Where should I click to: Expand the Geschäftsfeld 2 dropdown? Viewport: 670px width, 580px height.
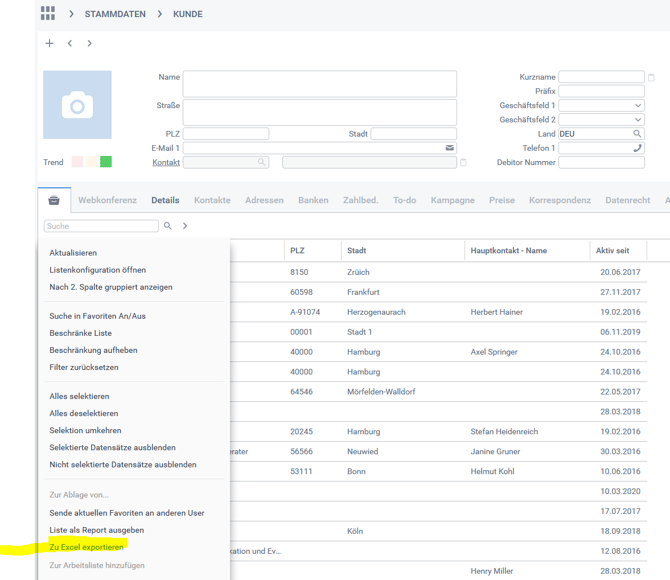pos(637,120)
